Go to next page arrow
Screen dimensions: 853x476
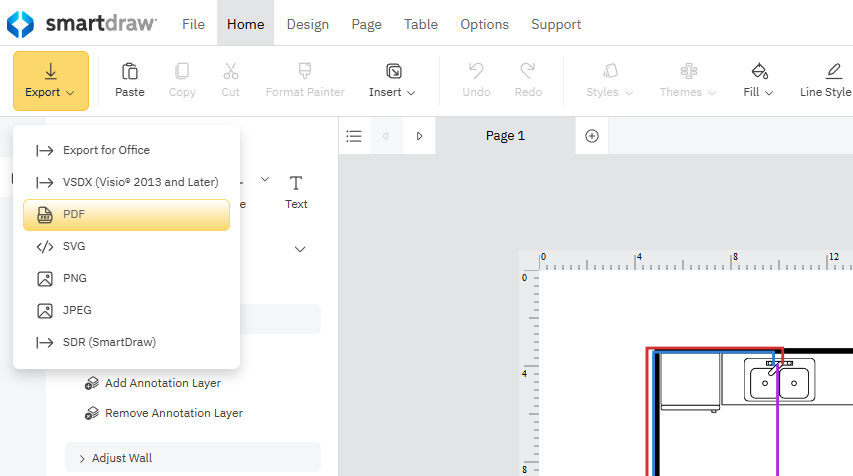coord(420,136)
